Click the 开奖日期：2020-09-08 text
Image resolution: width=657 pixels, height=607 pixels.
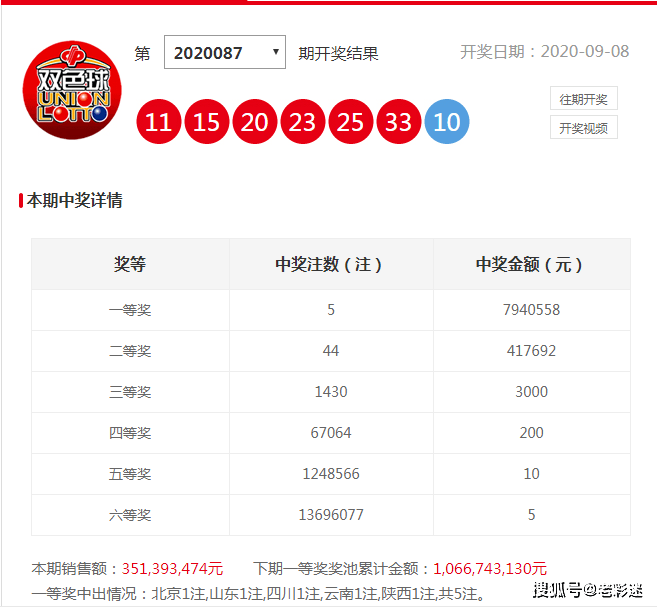[544, 52]
